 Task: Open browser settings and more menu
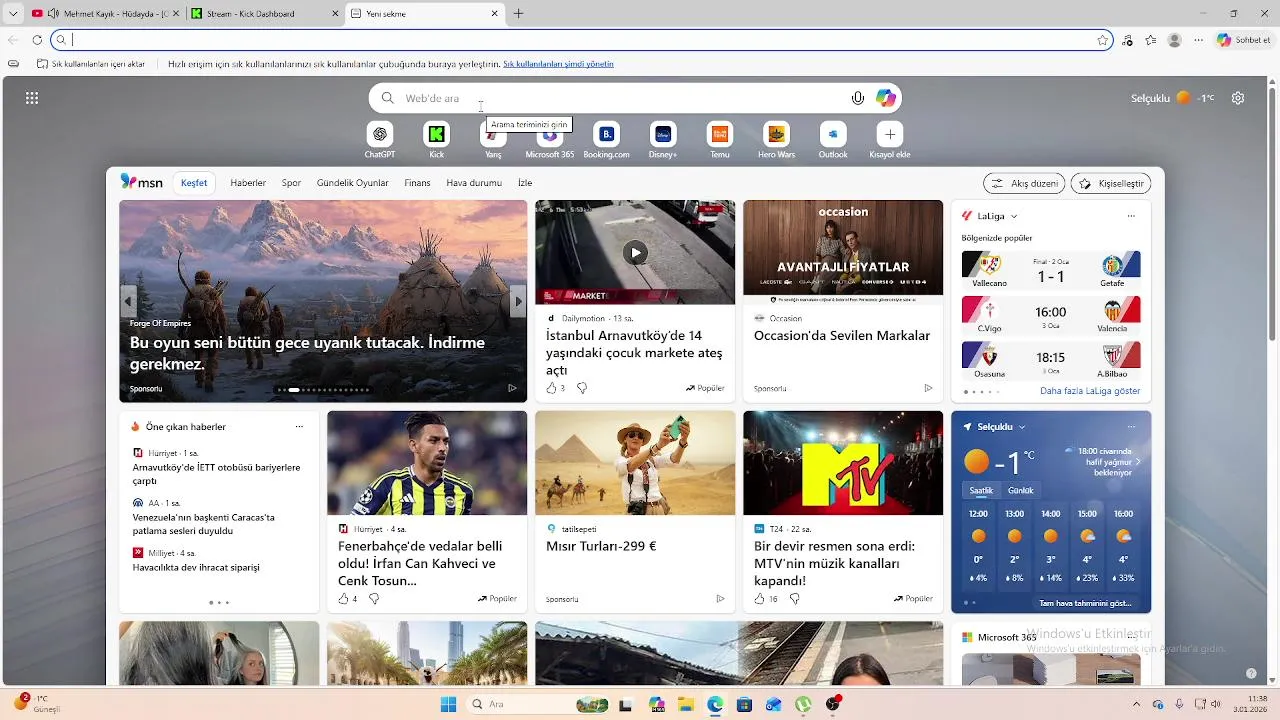click(1198, 40)
